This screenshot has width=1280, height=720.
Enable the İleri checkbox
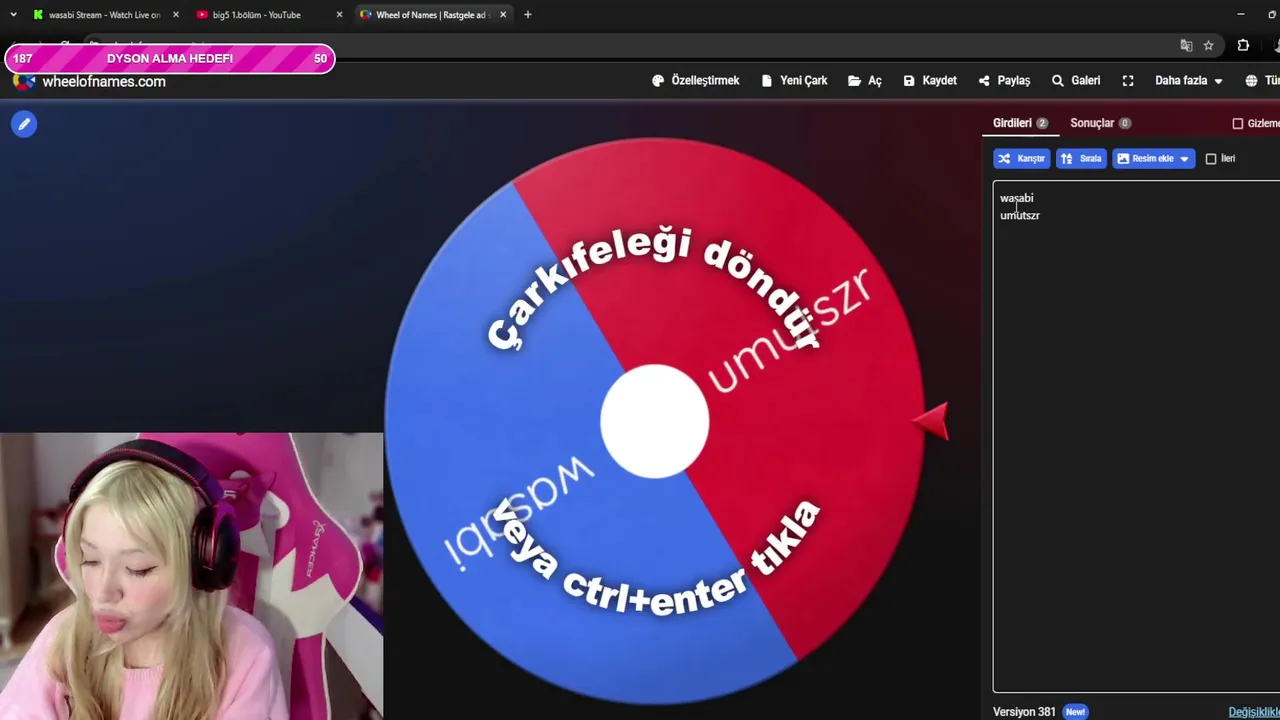[x=1211, y=158]
